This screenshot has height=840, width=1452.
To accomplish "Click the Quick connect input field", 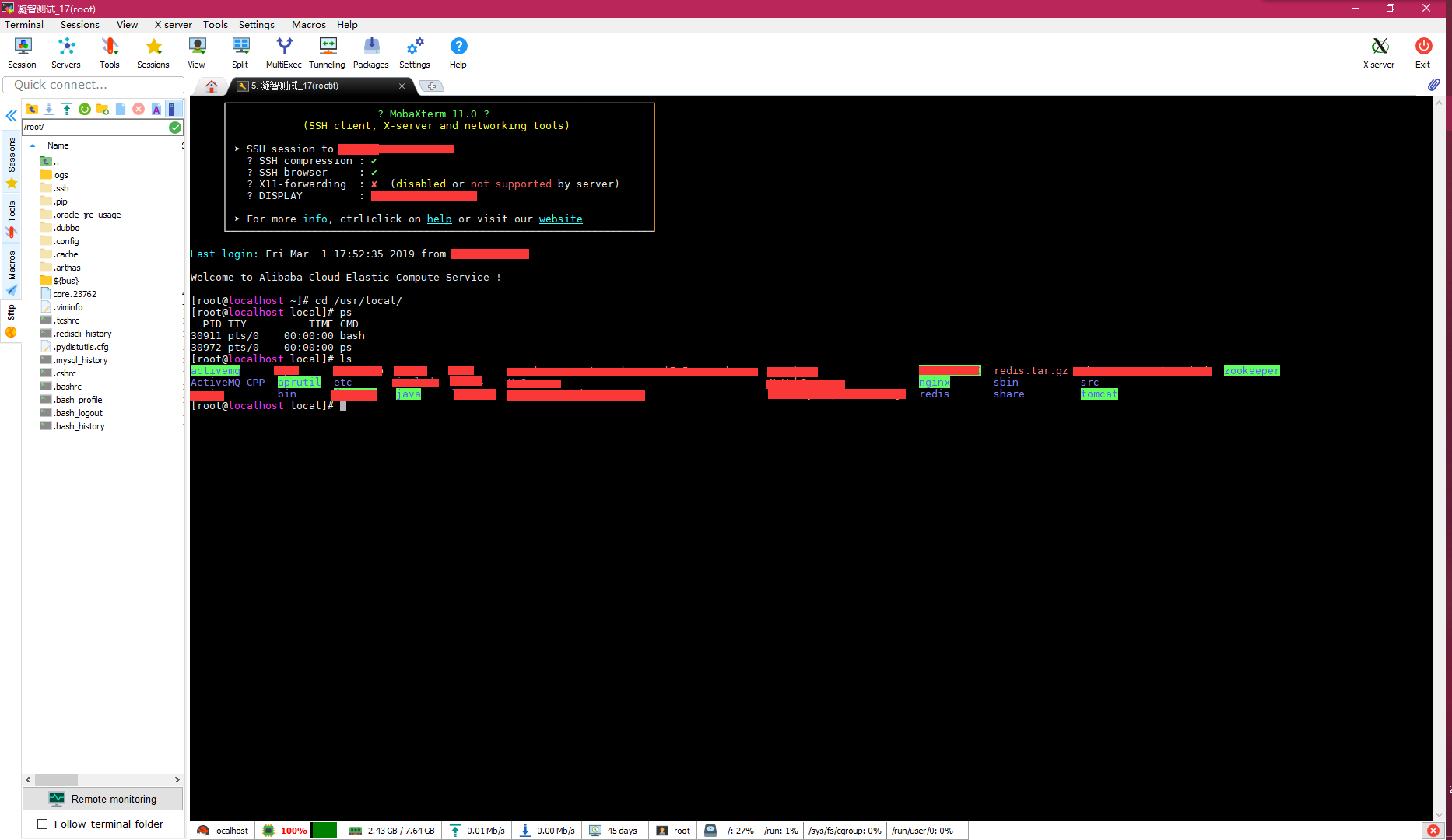I will click(x=93, y=85).
